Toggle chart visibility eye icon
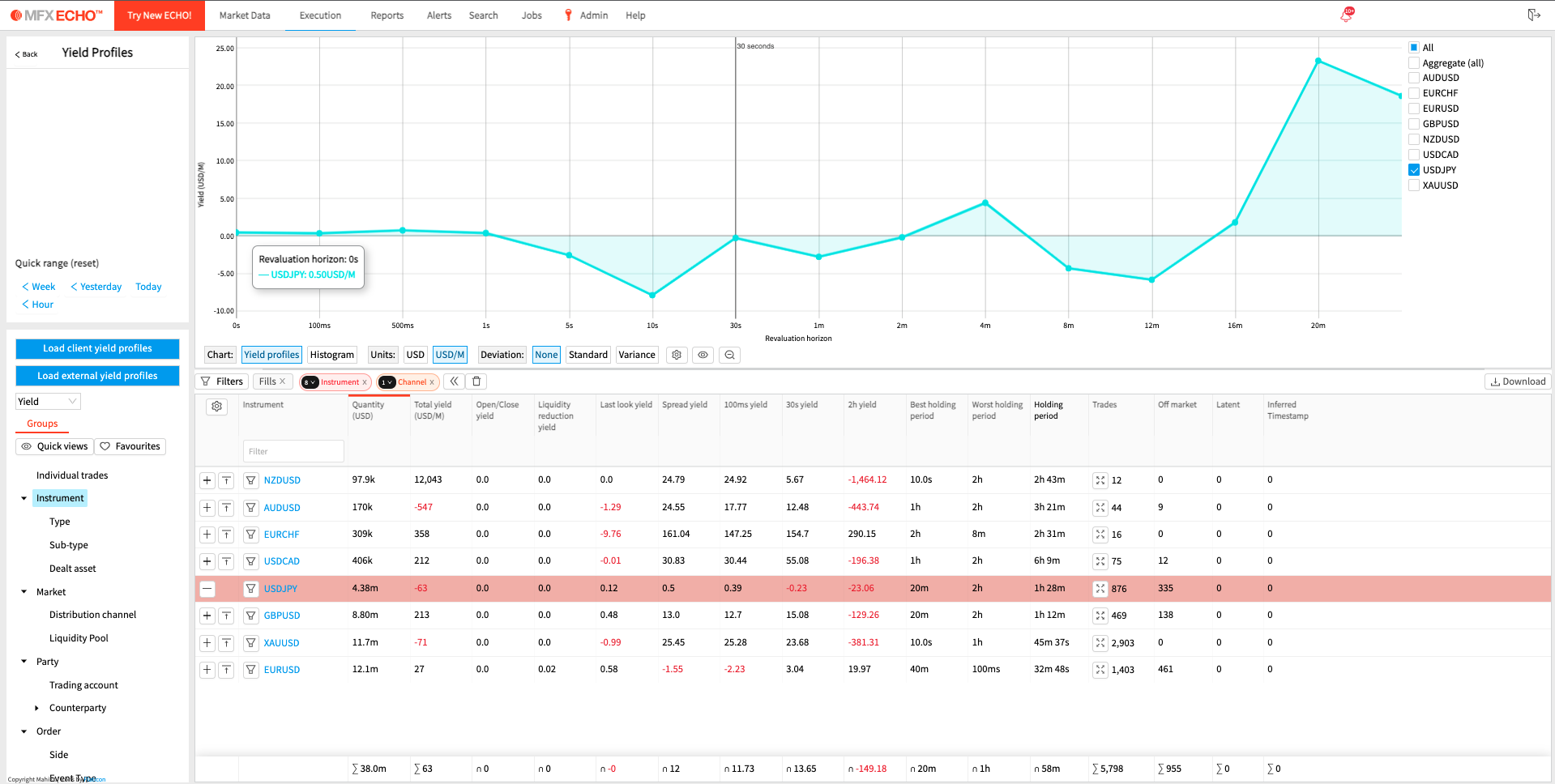1555x784 pixels. coord(703,355)
